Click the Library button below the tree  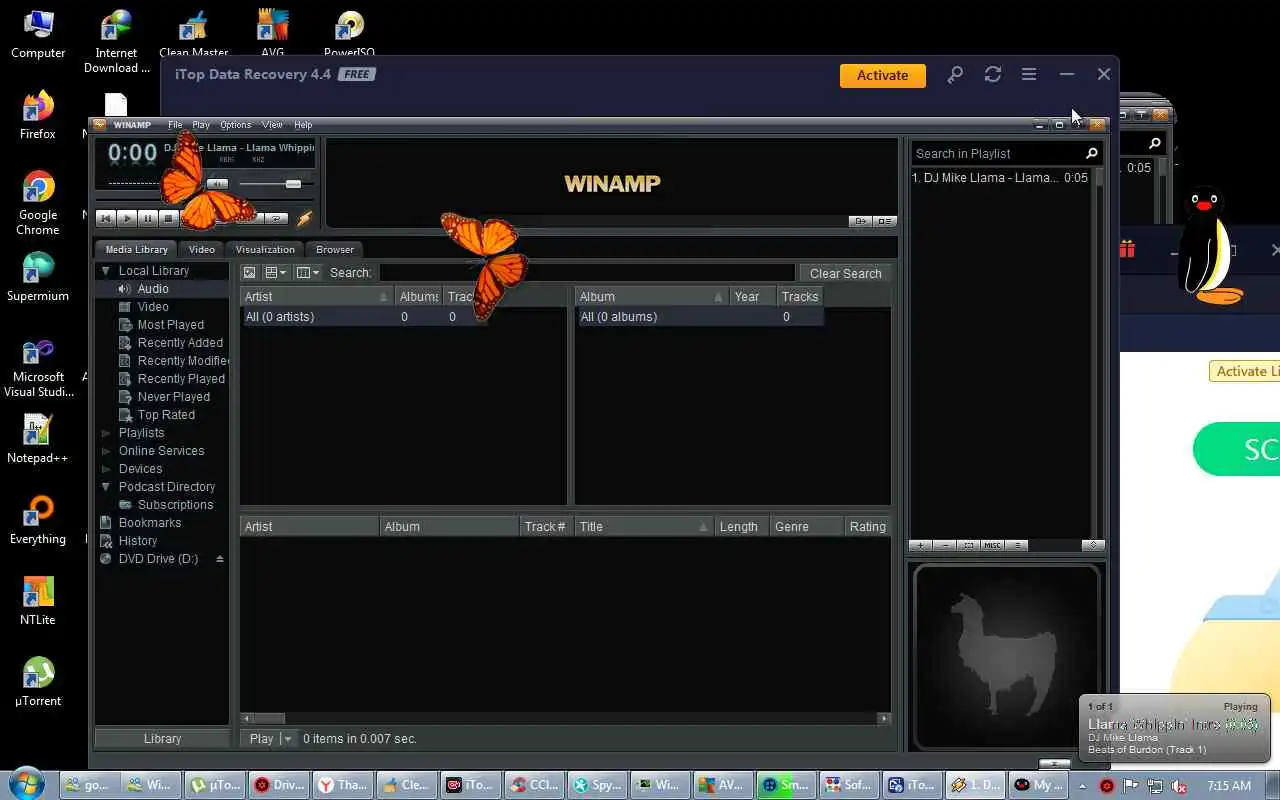(x=162, y=739)
